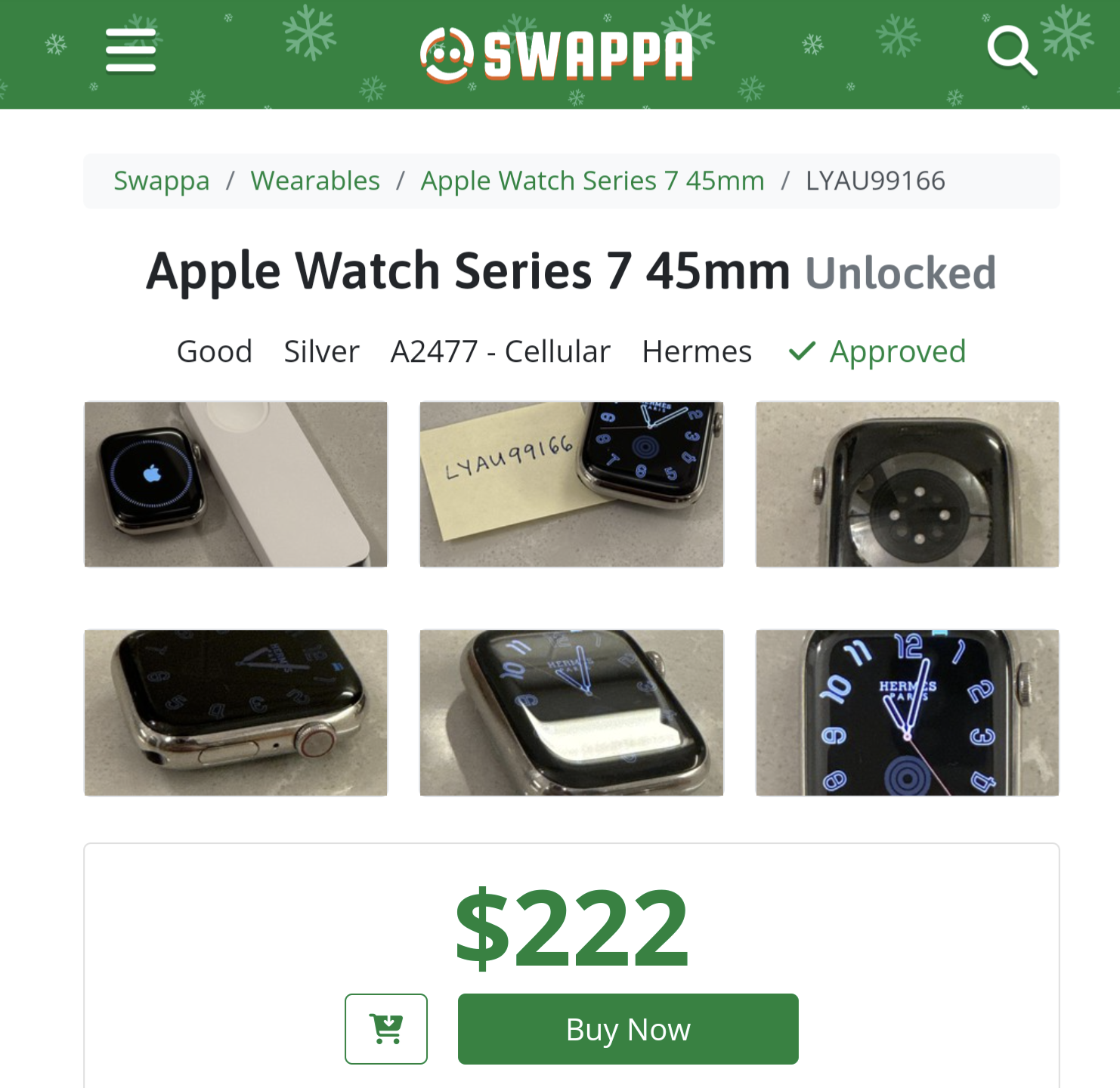The width and height of the screenshot is (1120, 1088).
Task: Open close-up photo of Hermes watch face
Action: click(x=908, y=712)
